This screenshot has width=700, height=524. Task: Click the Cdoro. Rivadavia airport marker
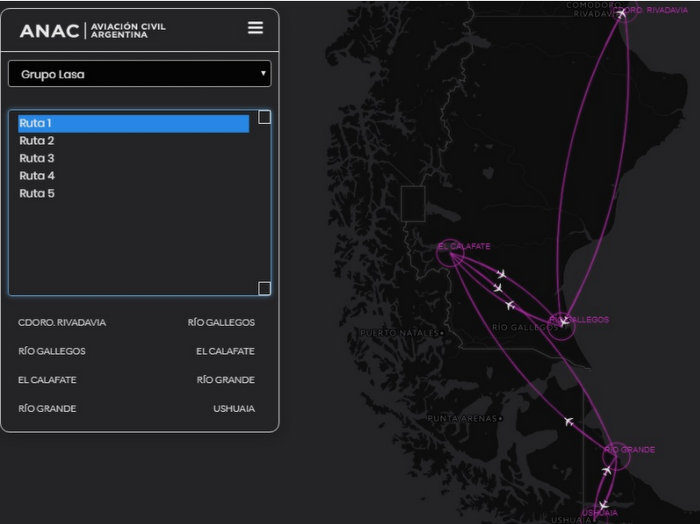coord(623,13)
